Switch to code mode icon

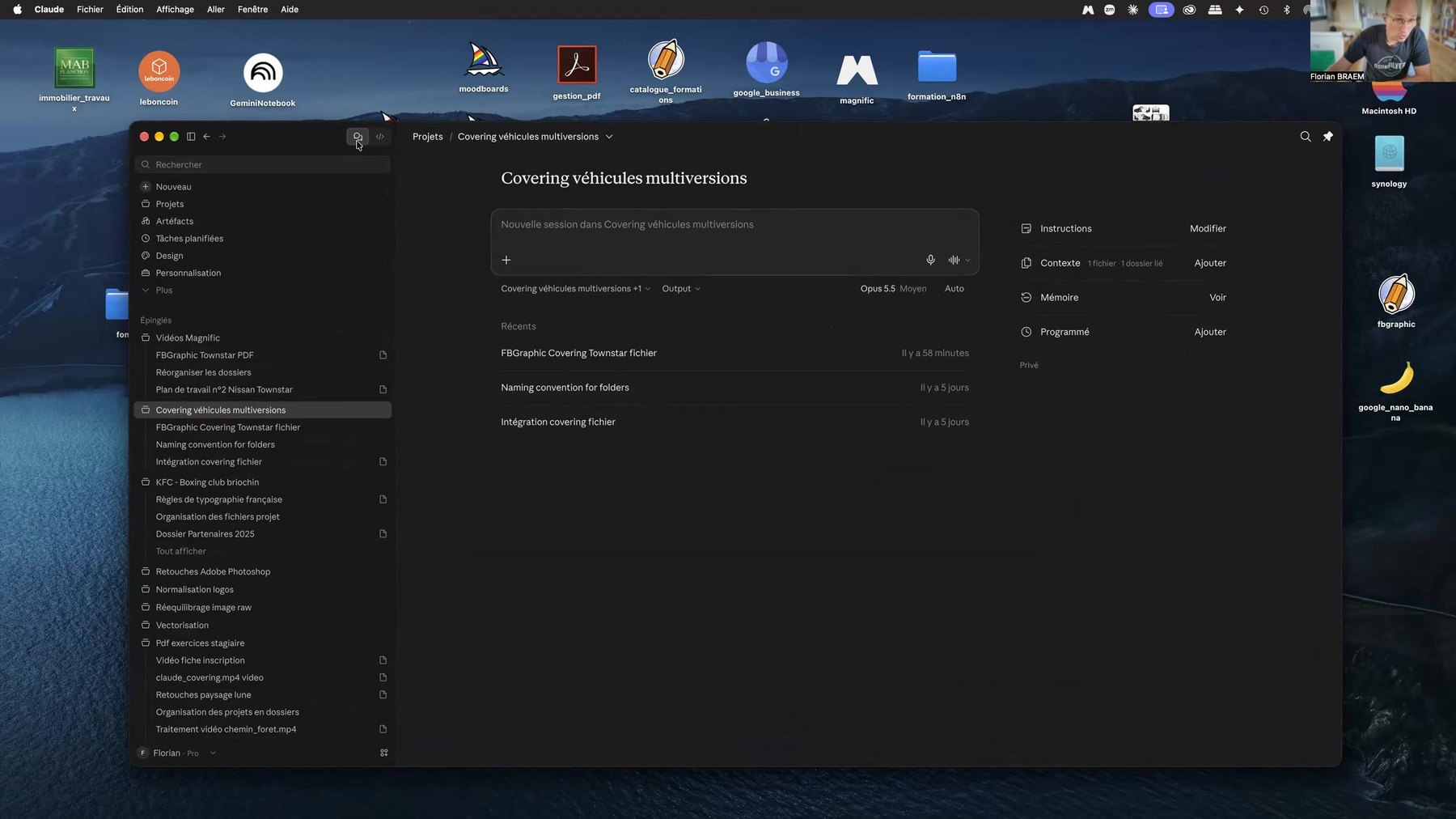pos(380,137)
